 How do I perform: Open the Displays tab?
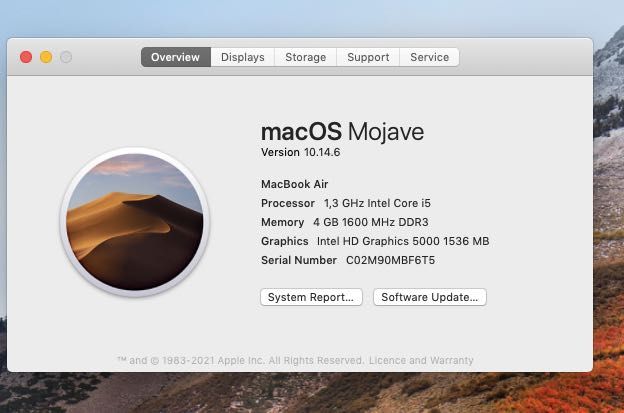point(242,57)
